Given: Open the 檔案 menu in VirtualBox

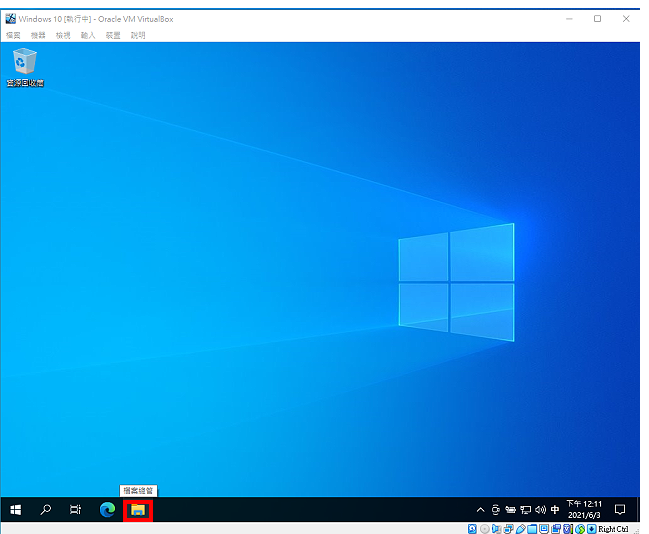Looking at the screenshot, I should point(13,35).
